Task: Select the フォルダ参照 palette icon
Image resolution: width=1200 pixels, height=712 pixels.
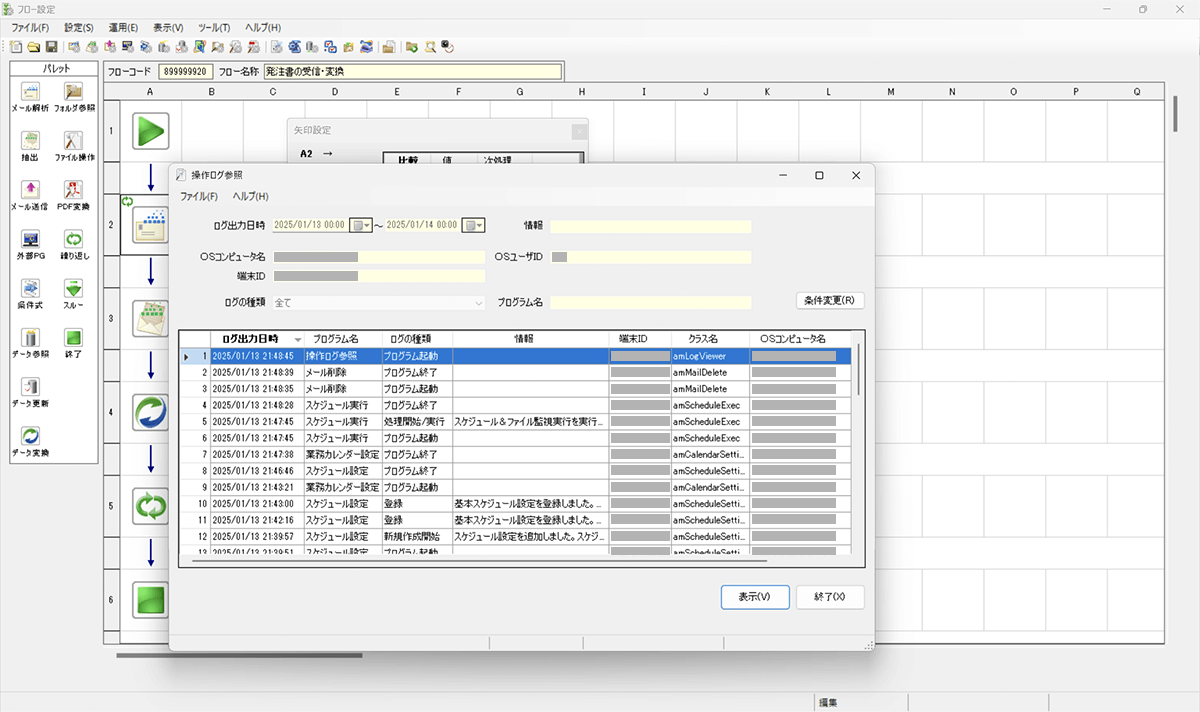Action: click(x=74, y=93)
